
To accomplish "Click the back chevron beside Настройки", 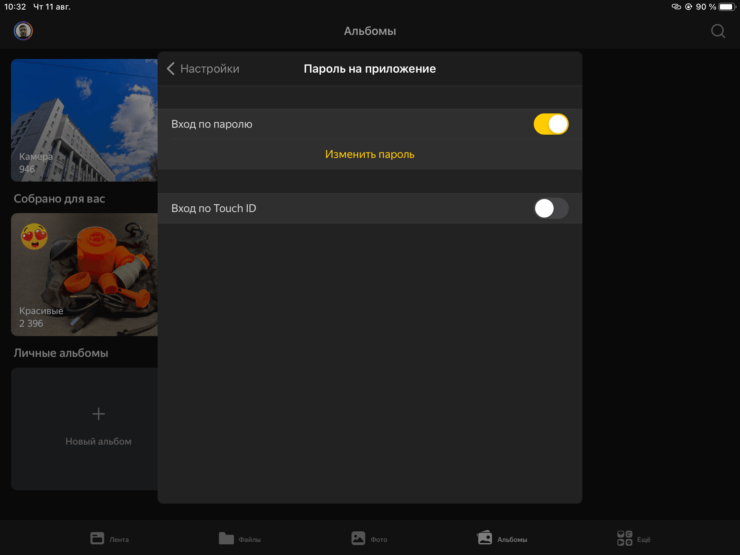I will point(171,69).
